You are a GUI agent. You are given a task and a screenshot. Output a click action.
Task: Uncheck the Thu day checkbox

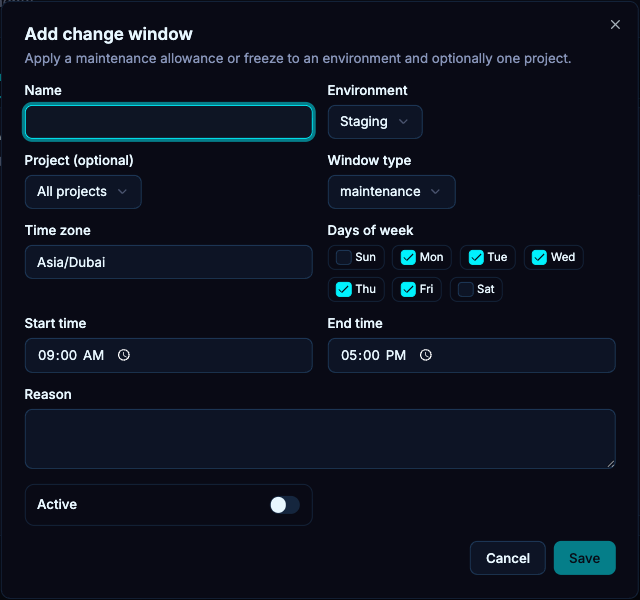tap(344, 289)
